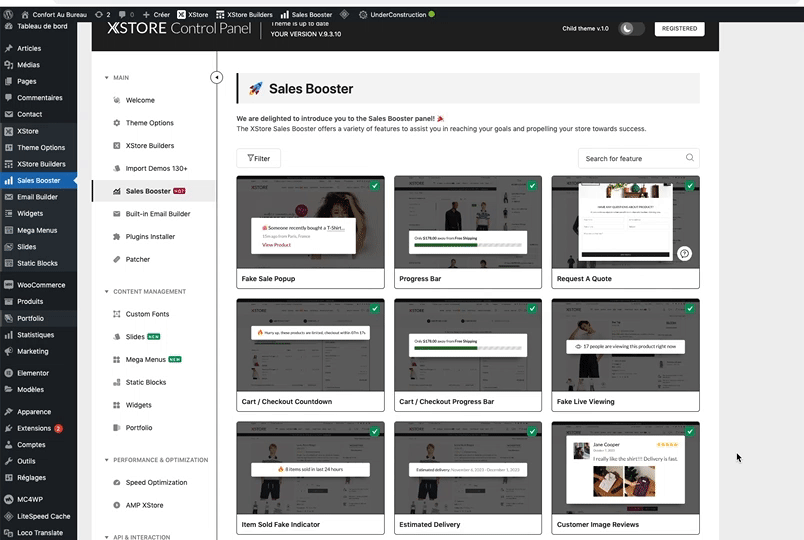Collapse PERFORMANCE & OPTIMIZATION section
The height and width of the screenshot is (540, 804).
[107, 460]
